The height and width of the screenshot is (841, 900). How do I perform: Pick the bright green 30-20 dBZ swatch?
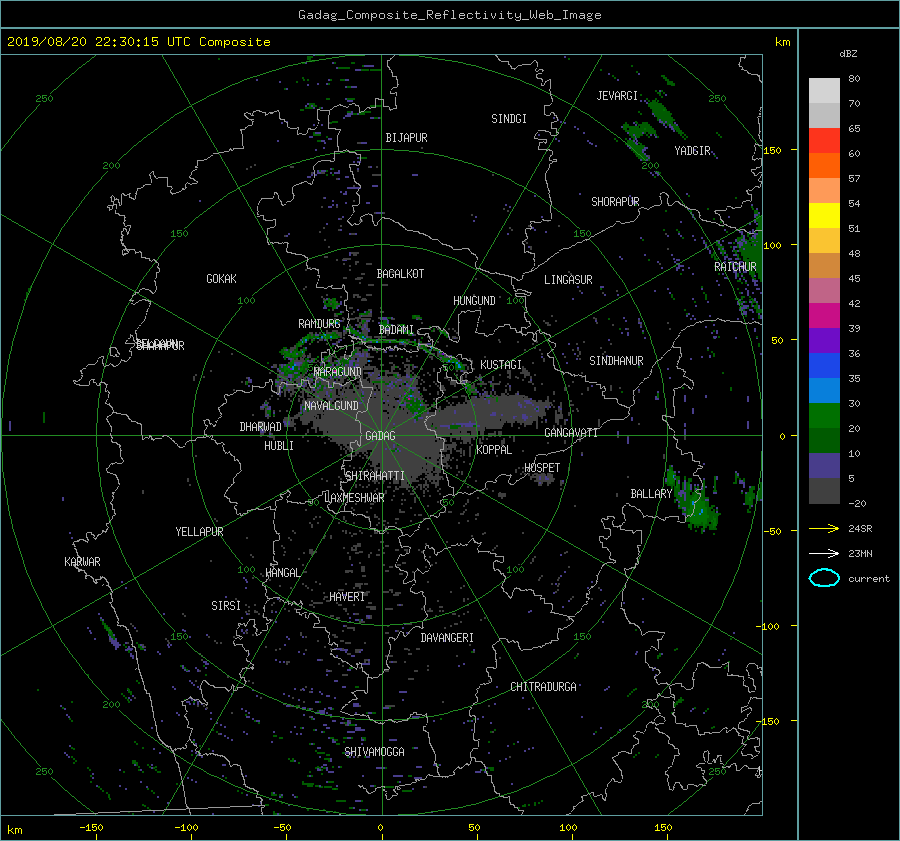pos(824,416)
